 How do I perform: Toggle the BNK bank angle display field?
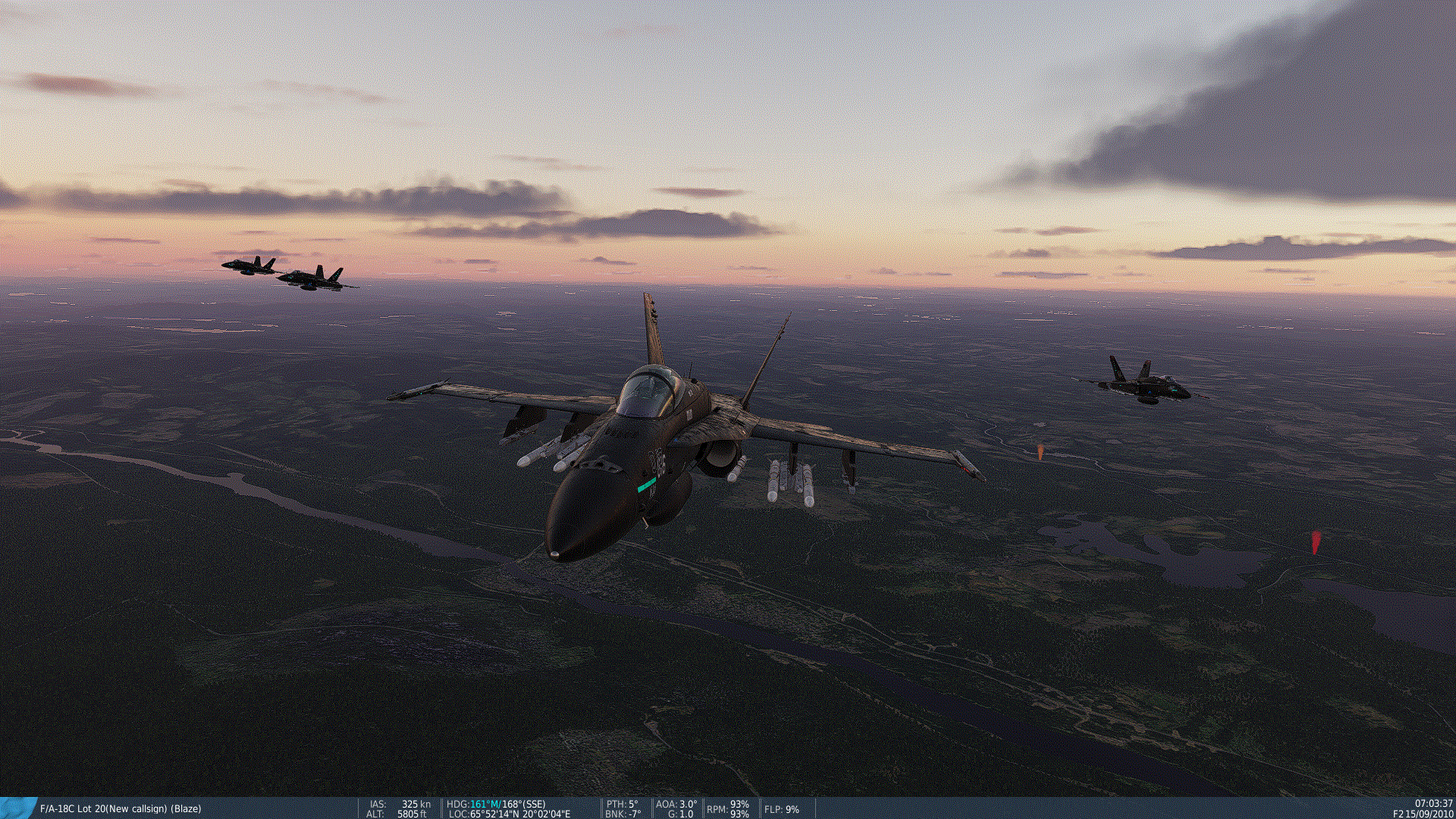coord(622,814)
